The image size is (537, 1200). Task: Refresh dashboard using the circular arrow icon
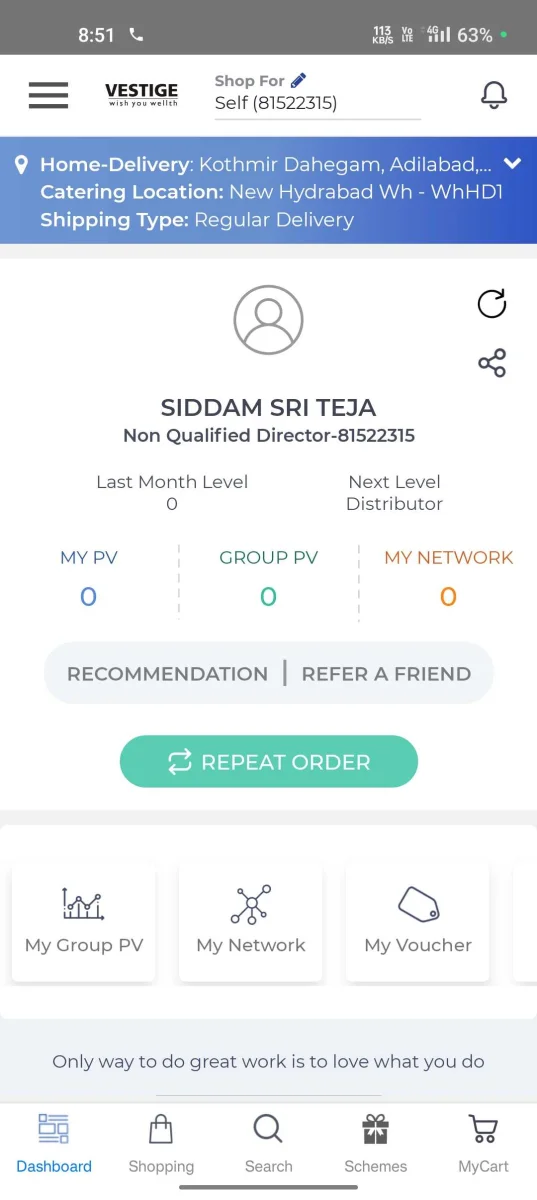pos(492,303)
